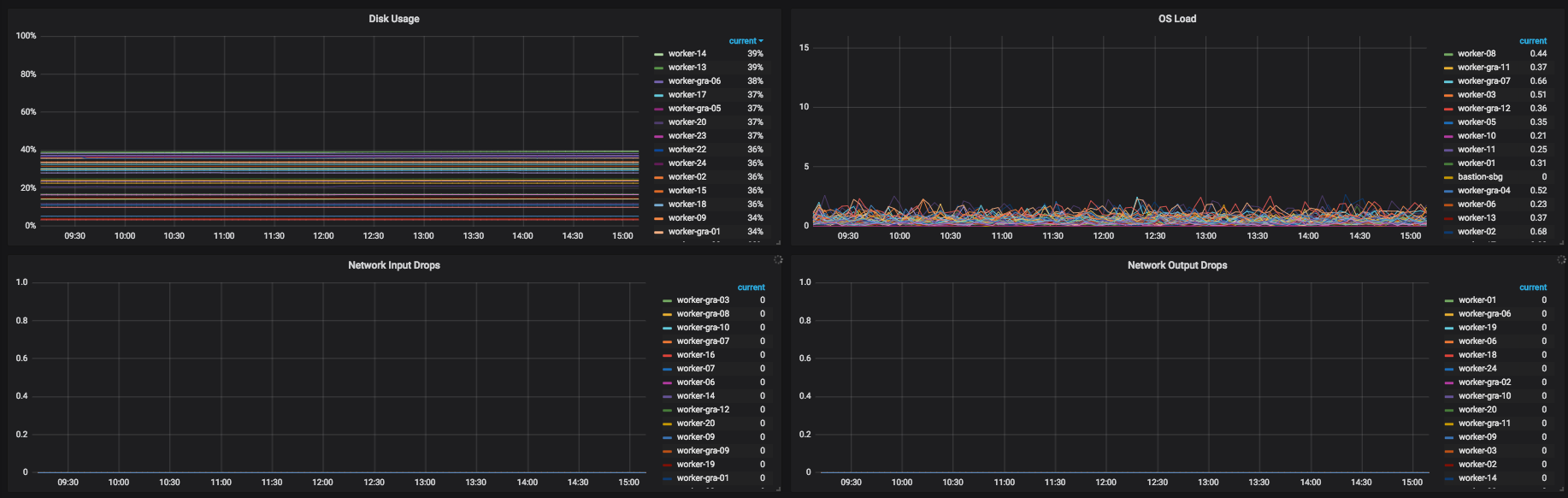Select worker-19 in Network Output Drops legend
Viewport: 1568px width, 498px height.
click(x=1477, y=328)
